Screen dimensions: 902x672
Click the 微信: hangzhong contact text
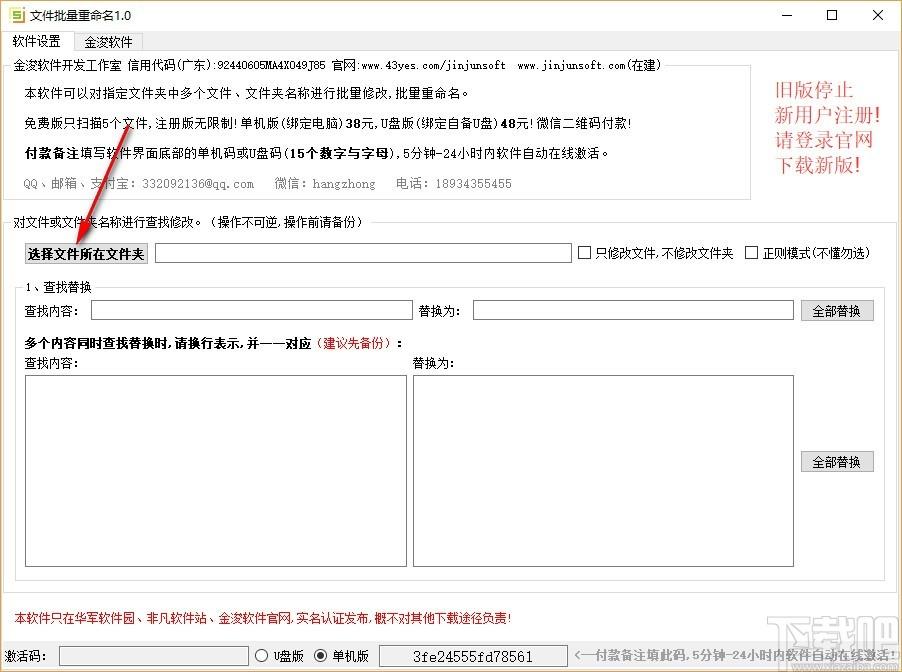(x=324, y=184)
